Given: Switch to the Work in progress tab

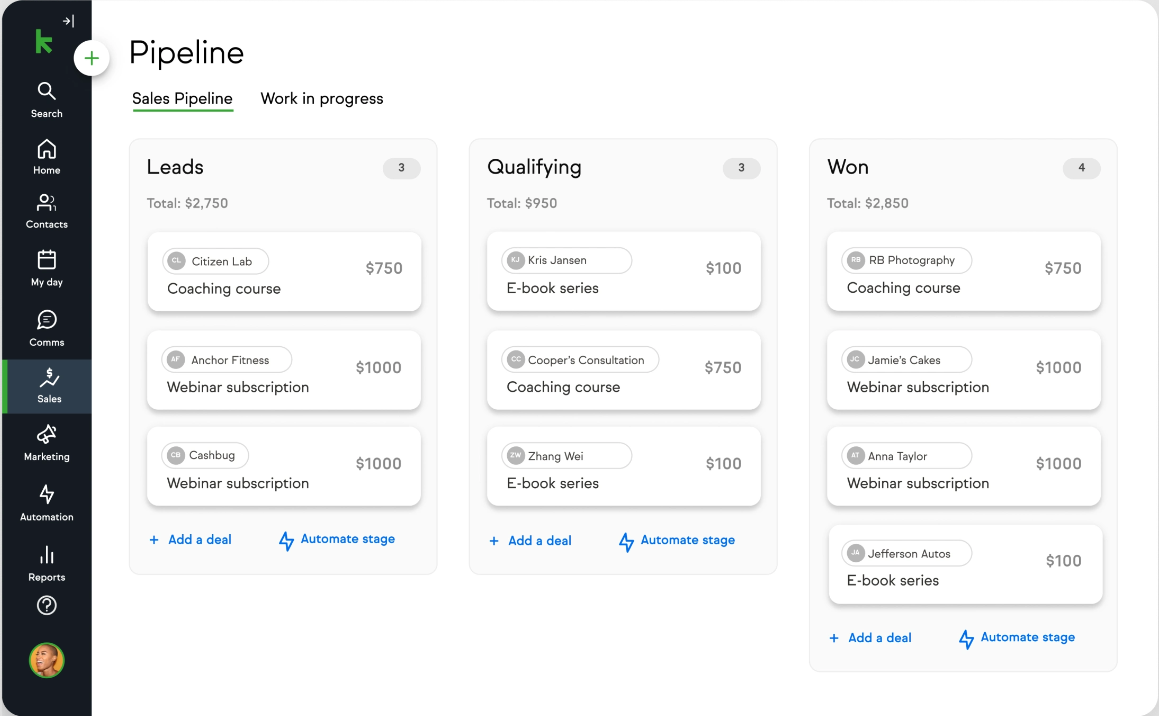Looking at the screenshot, I should [x=322, y=98].
